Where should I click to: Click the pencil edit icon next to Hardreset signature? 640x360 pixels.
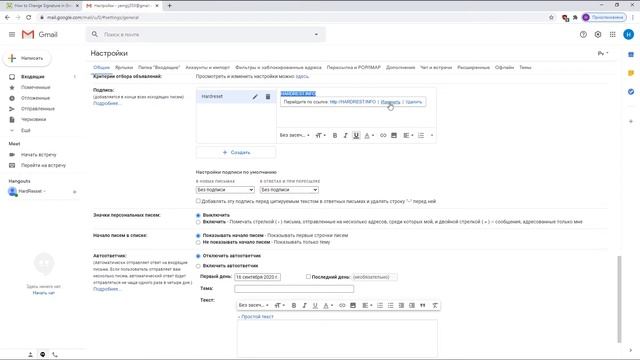(255, 97)
